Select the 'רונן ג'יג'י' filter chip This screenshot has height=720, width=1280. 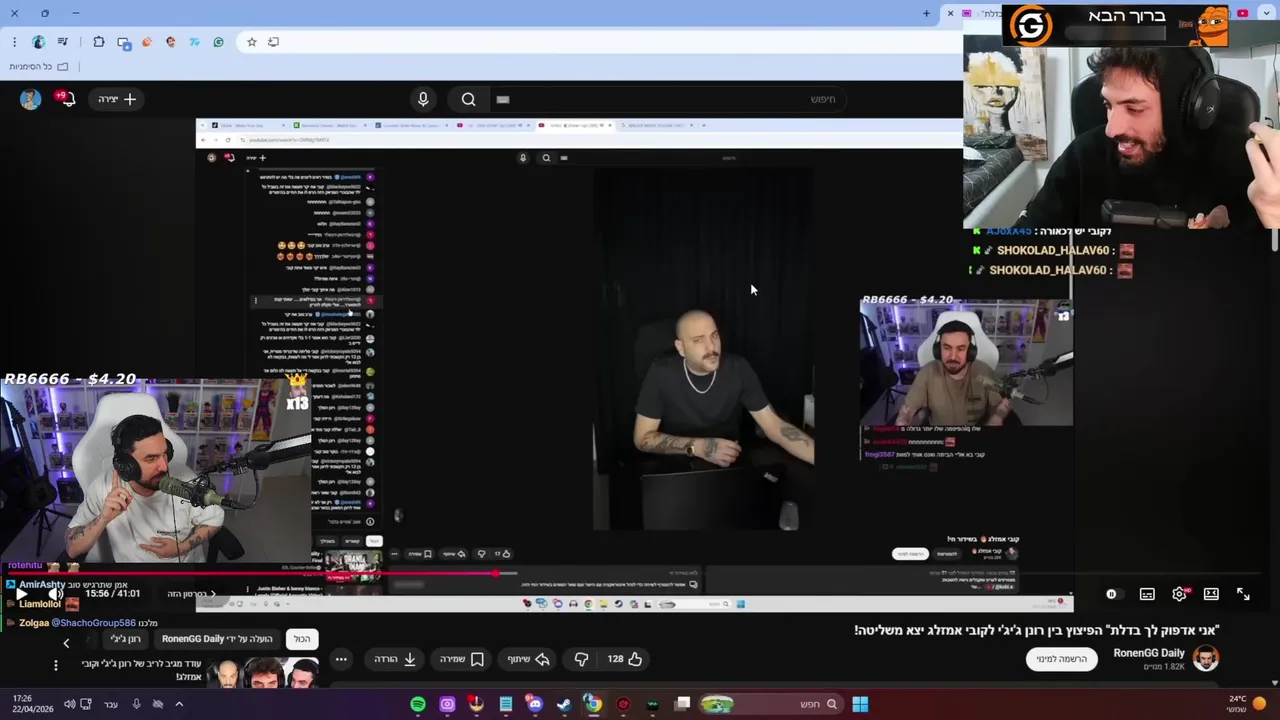(x=126, y=639)
